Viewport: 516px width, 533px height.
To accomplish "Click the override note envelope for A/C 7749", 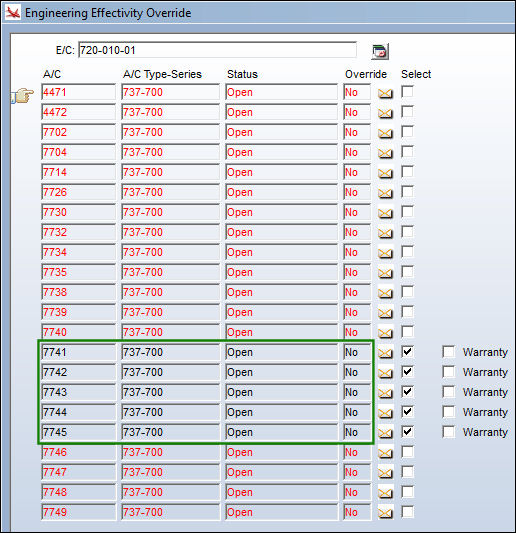I will pyautogui.click(x=385, y=513).
